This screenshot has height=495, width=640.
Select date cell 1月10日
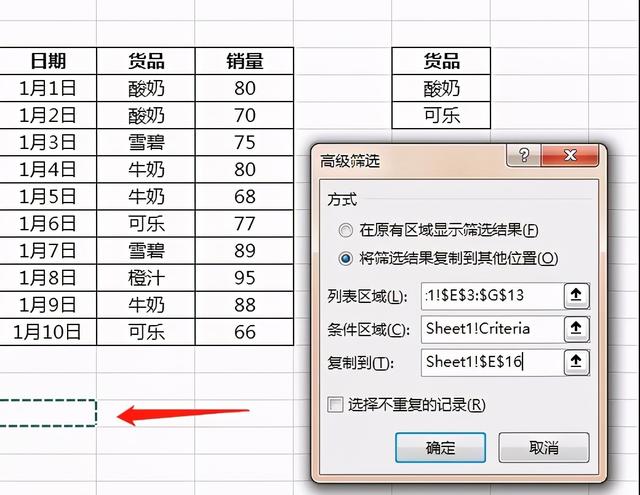point(48,332)
